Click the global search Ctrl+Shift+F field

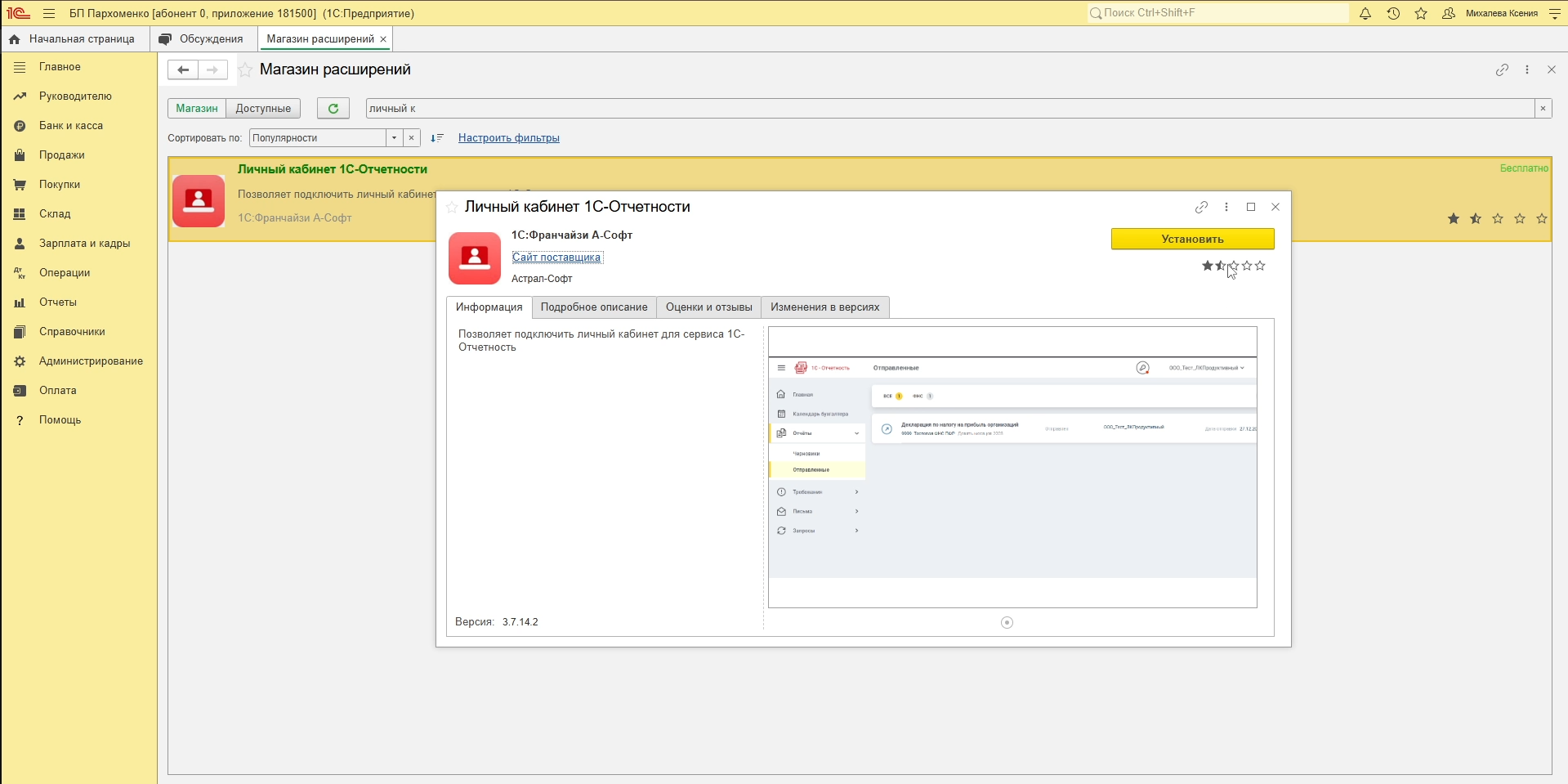click(1217, 13)
